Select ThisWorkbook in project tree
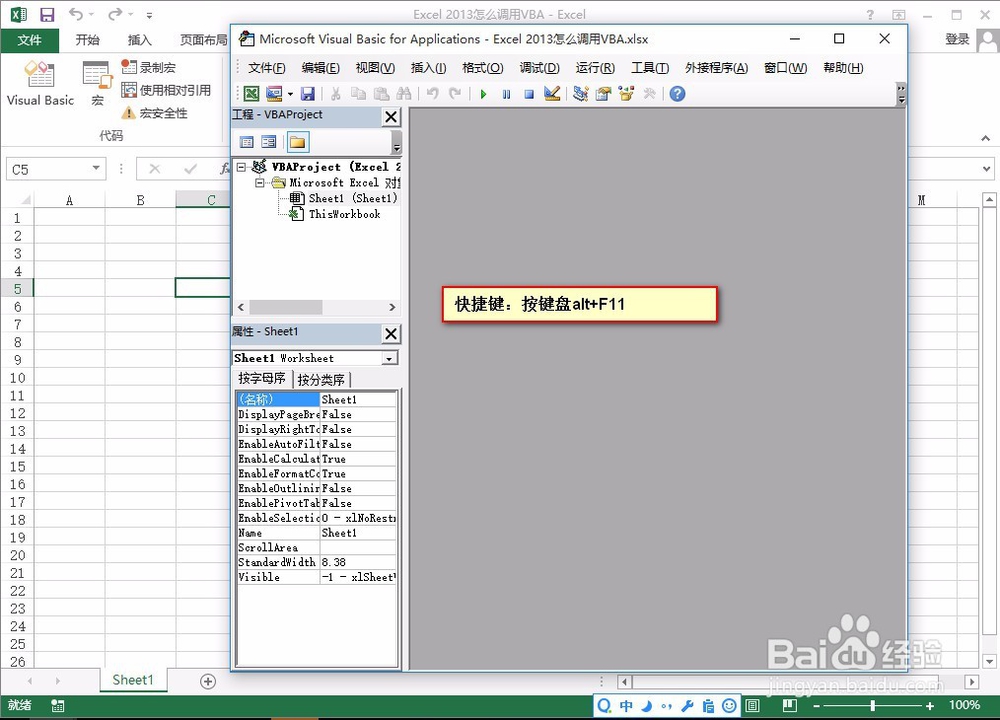1000x720 pixels. 344,214
